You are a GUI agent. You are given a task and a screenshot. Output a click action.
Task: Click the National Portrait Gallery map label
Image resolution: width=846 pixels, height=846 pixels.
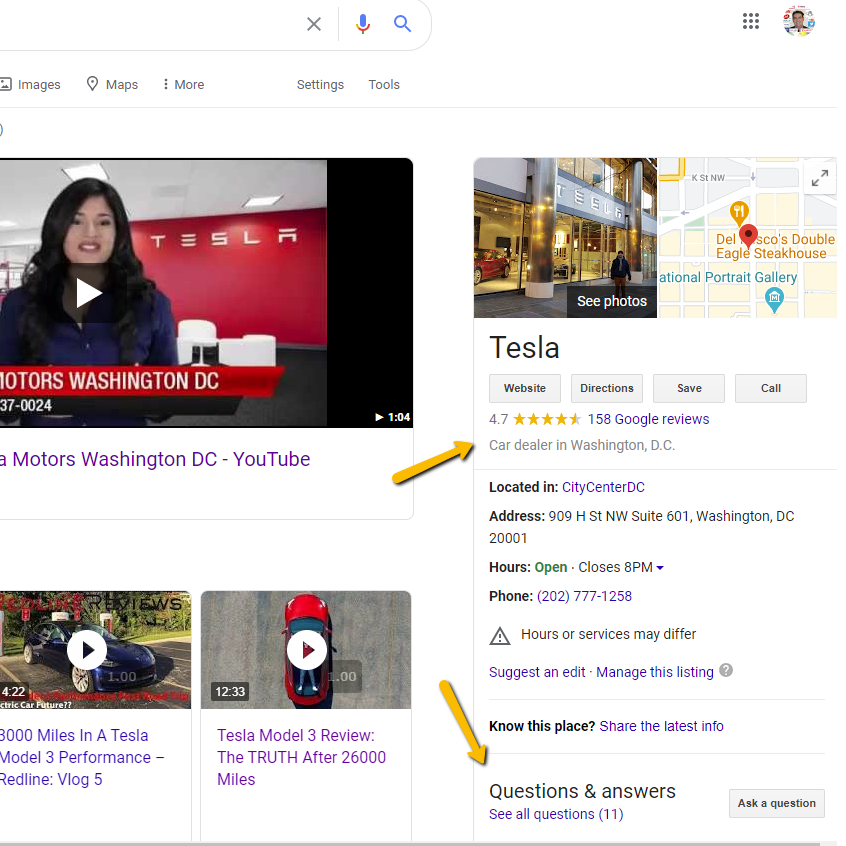point(728,277)
